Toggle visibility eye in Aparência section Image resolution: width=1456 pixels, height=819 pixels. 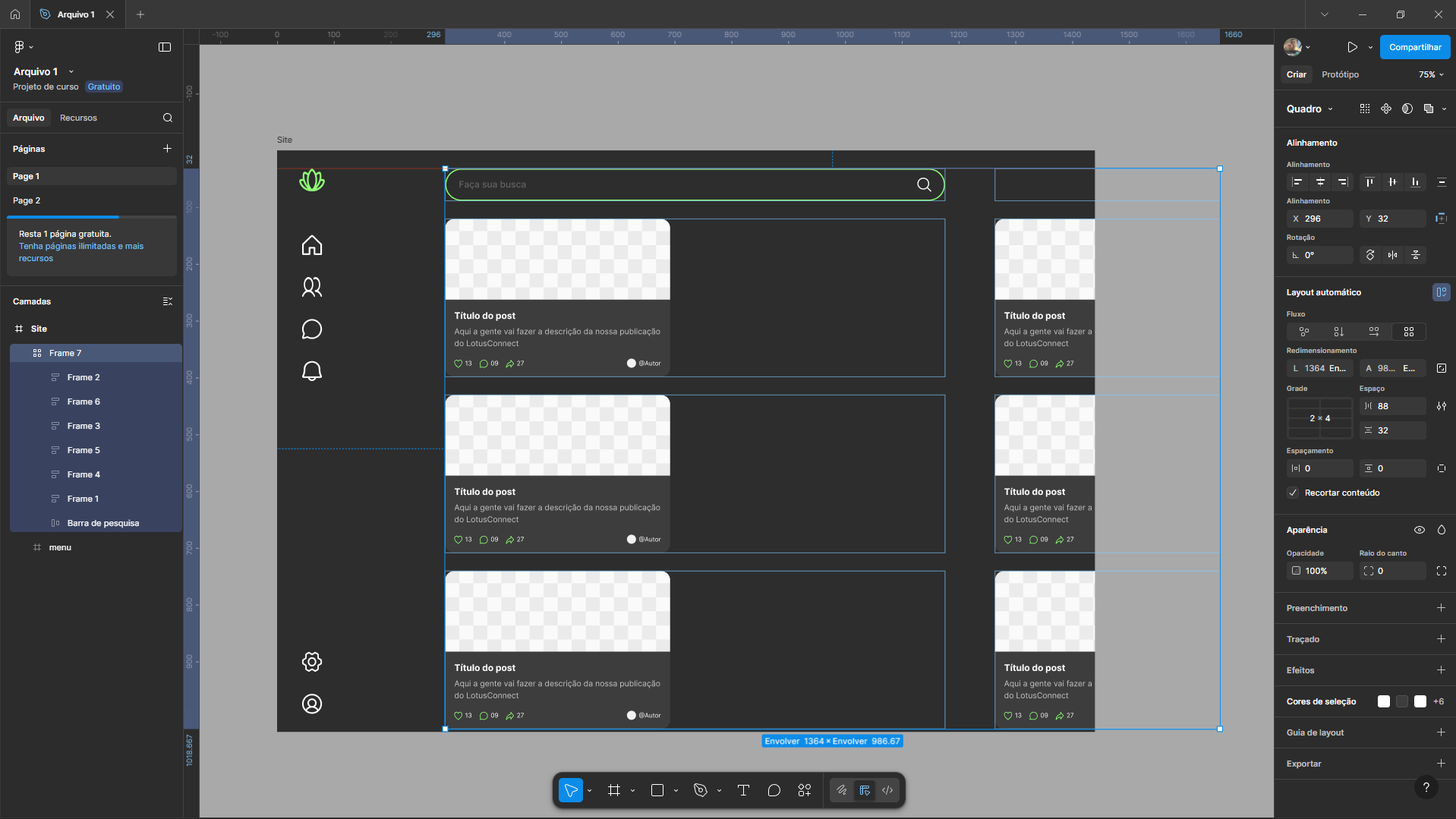point(1419,530)
